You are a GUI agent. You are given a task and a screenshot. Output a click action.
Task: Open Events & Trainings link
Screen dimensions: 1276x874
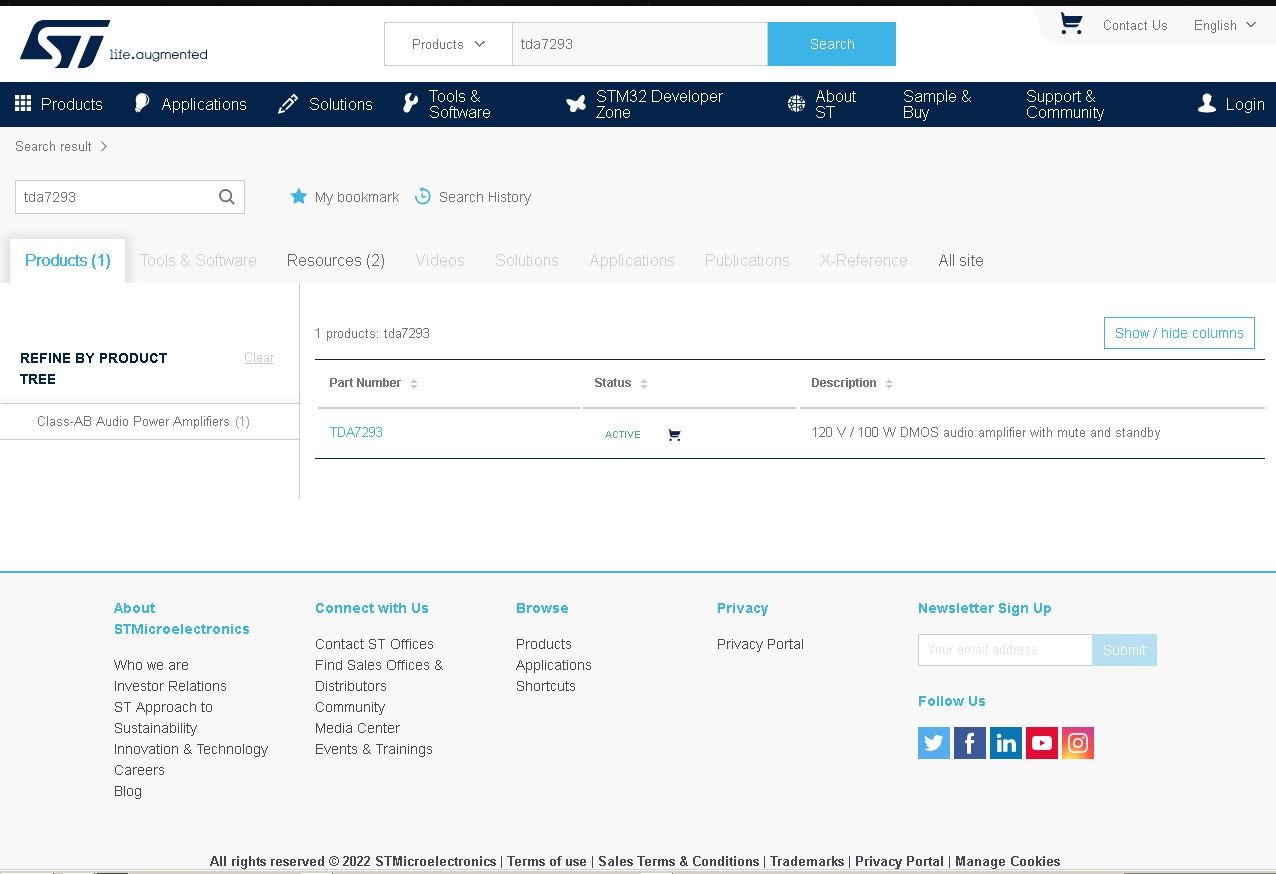coord(374,749)
